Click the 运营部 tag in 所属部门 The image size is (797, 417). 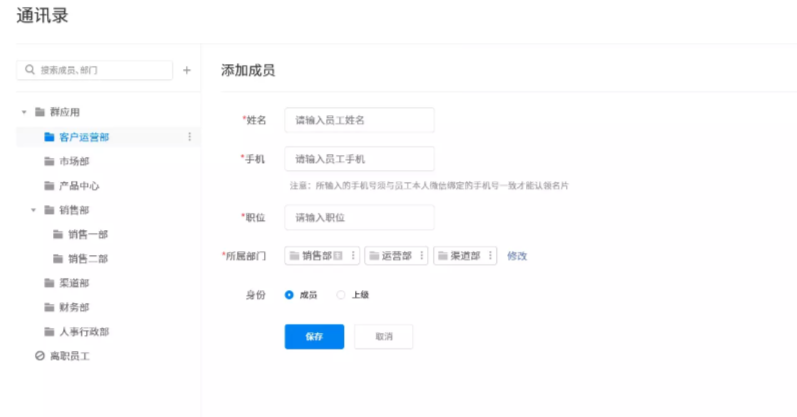point(396,256)
